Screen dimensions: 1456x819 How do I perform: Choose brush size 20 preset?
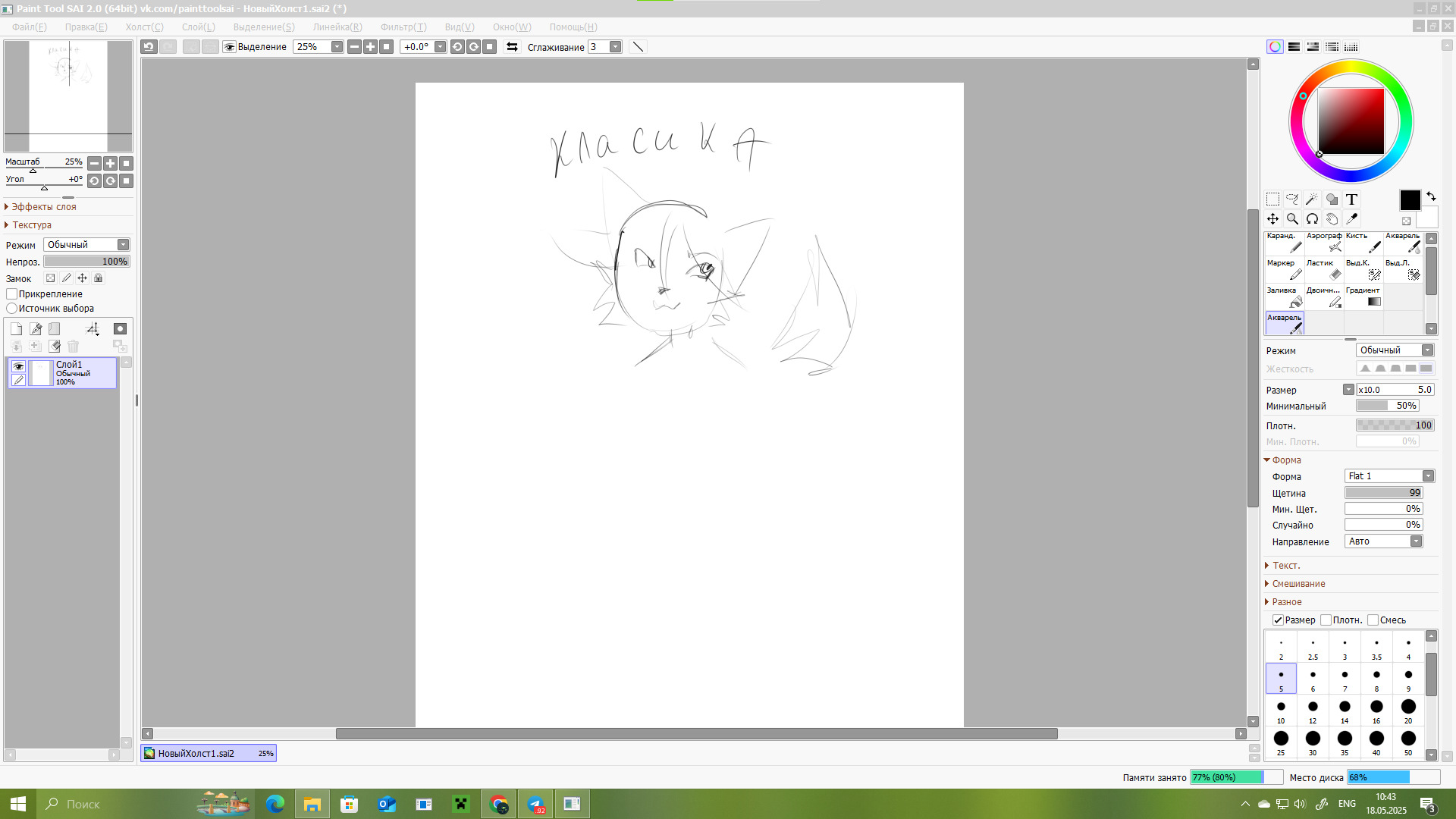(1408, 711)
